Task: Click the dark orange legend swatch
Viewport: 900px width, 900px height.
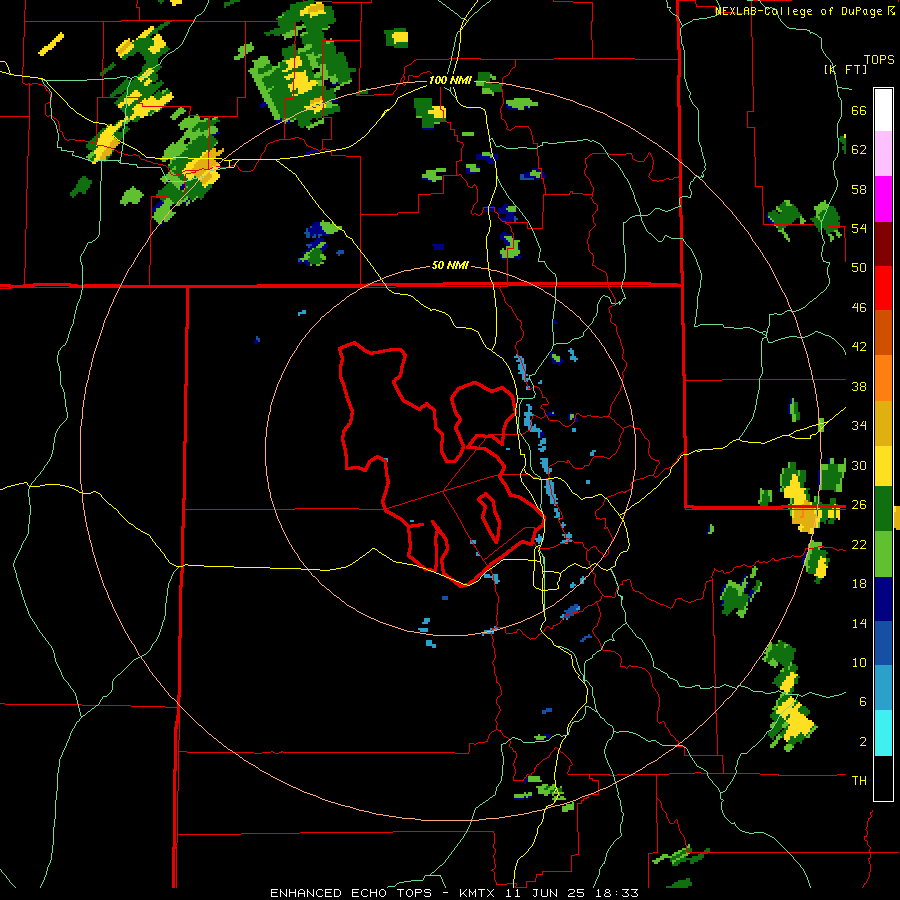Action: coord(883,332)
